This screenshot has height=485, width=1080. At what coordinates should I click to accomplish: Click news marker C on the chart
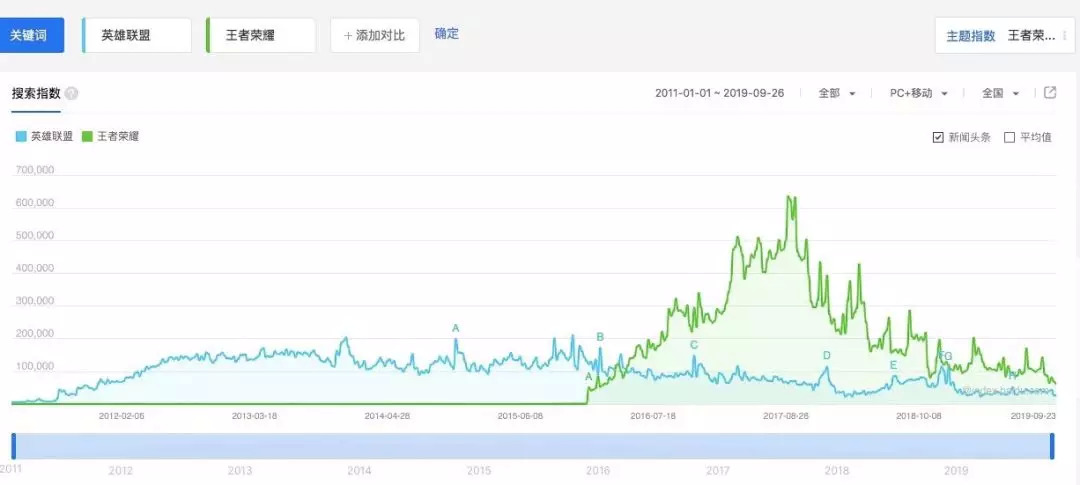coord(693,345)
